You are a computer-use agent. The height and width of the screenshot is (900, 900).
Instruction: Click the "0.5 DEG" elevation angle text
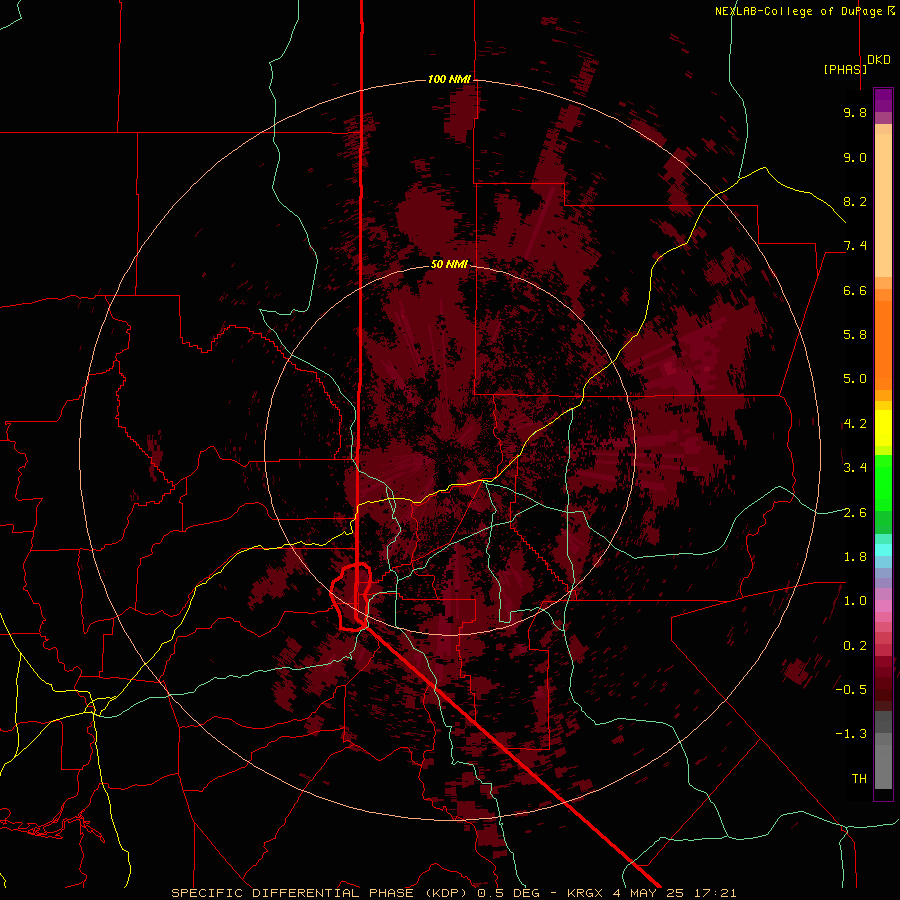509,893
